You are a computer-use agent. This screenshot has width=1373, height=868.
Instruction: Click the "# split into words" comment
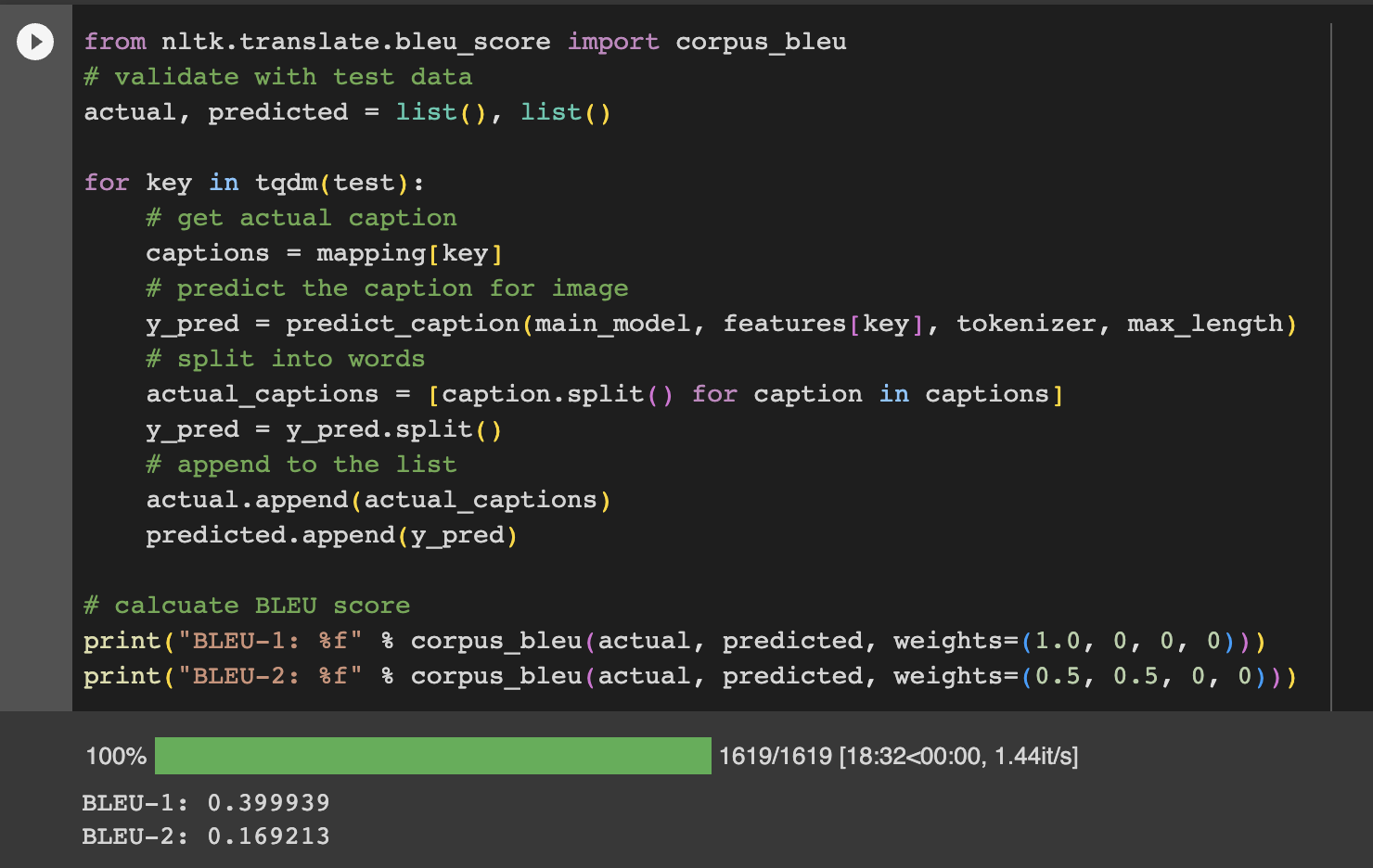point(286,359)
